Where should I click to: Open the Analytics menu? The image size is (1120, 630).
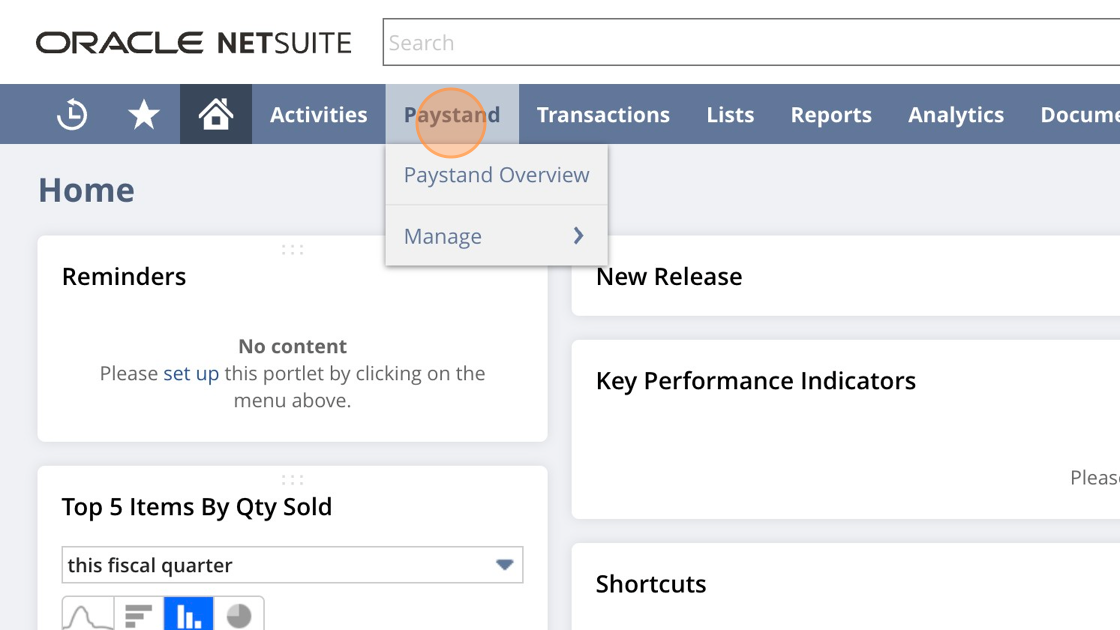956,114
